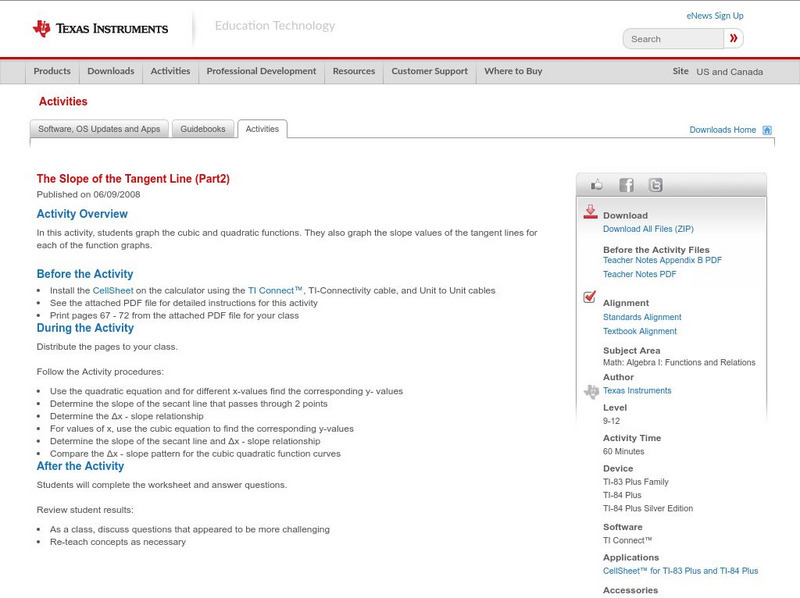Open the Customer Support menu
Image resolution: width=800 pixels, height=598 pixels.
(430, 71)
